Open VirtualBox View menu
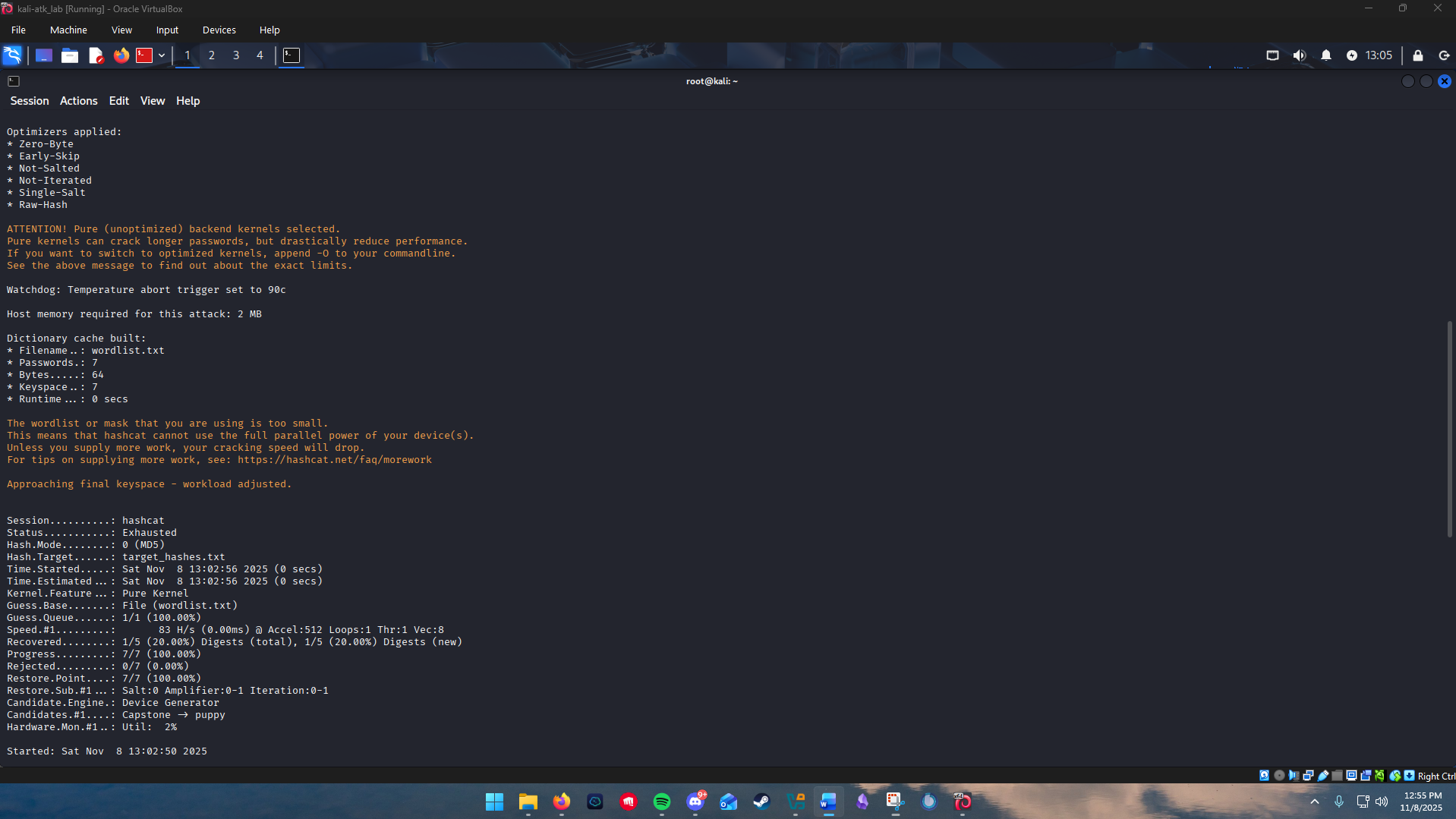This screenshot has width=1456, height=819. click(121, 30)
